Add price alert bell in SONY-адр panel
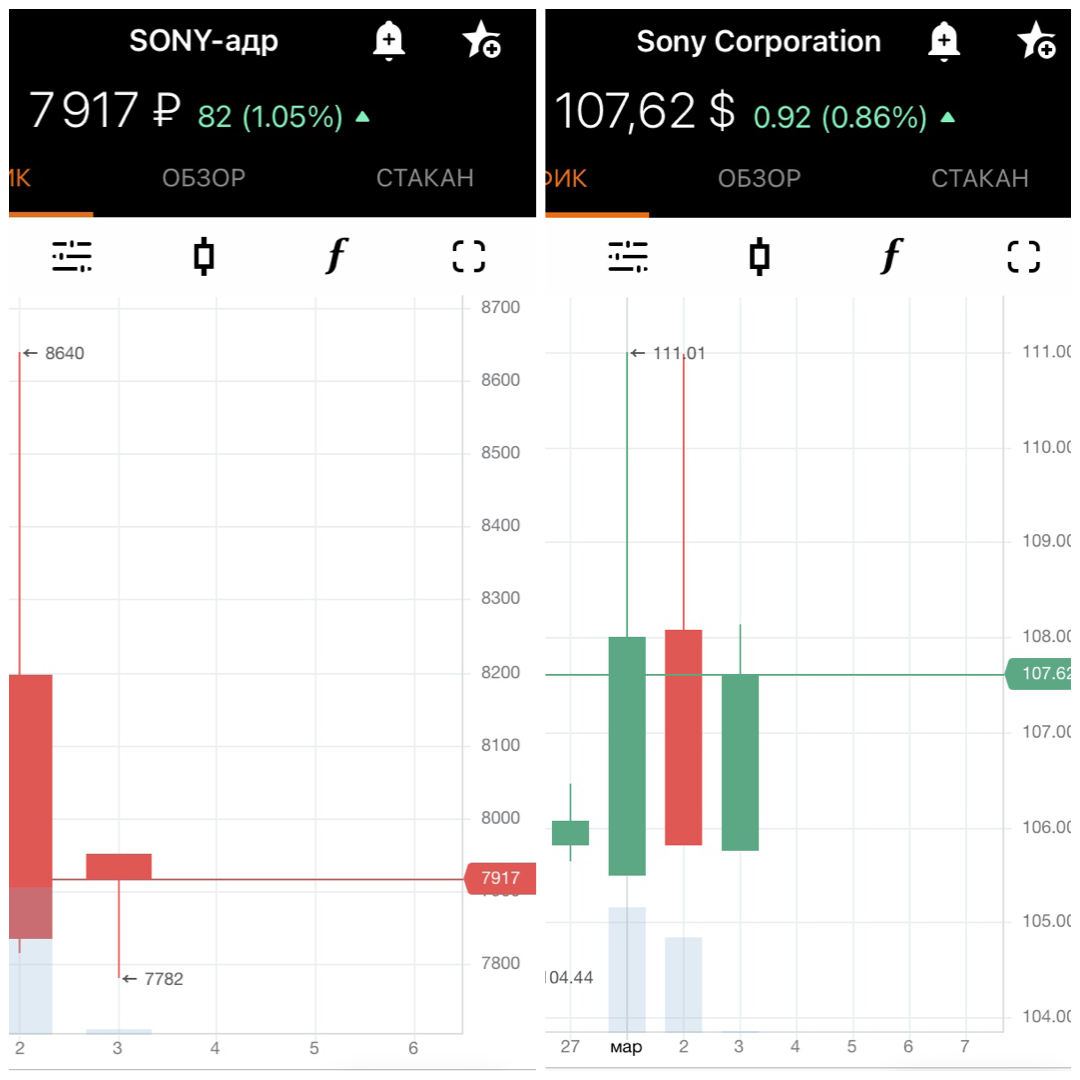The width and height of the screenshot is (1080, 1080). pyautogui.click(x=388, y=41)
